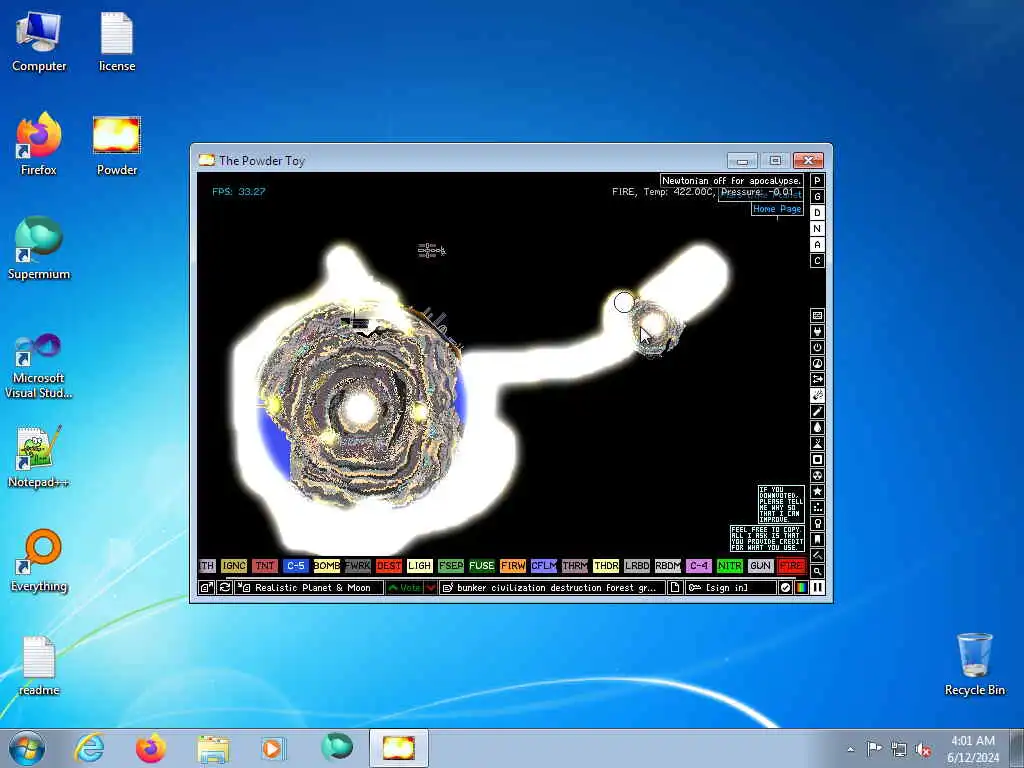
Task: Open the Windows Start menu
Action: [27, 748]
